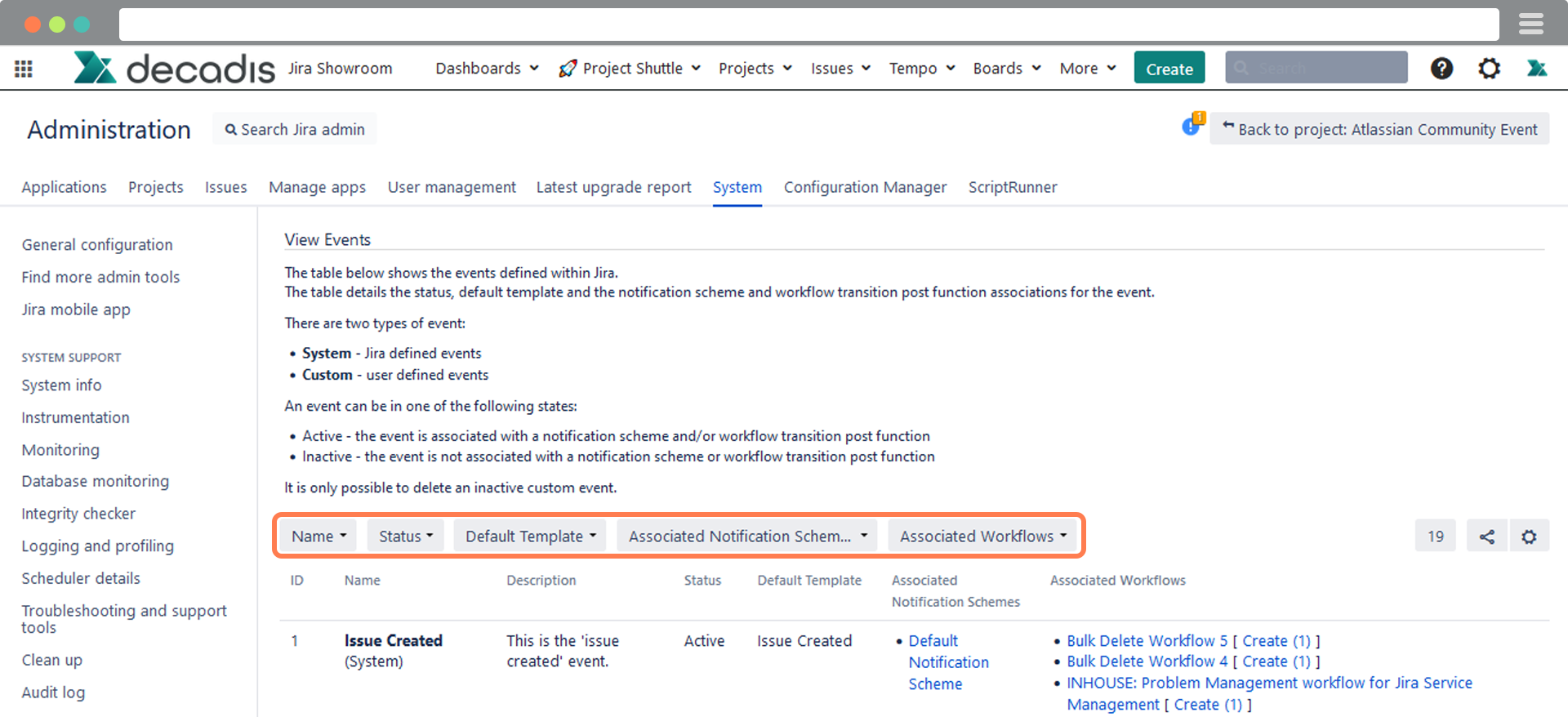Open the administration gear icon in header
Viewport: 1568px width, 717px height.
pyautogui.click(x=1489, y=69)
